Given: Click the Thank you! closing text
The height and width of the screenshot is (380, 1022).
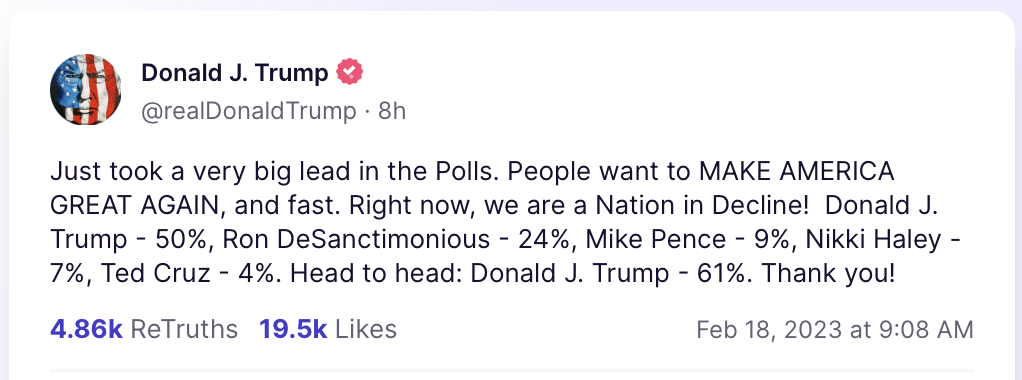Looking at the screenshot, I should (828, 274).
